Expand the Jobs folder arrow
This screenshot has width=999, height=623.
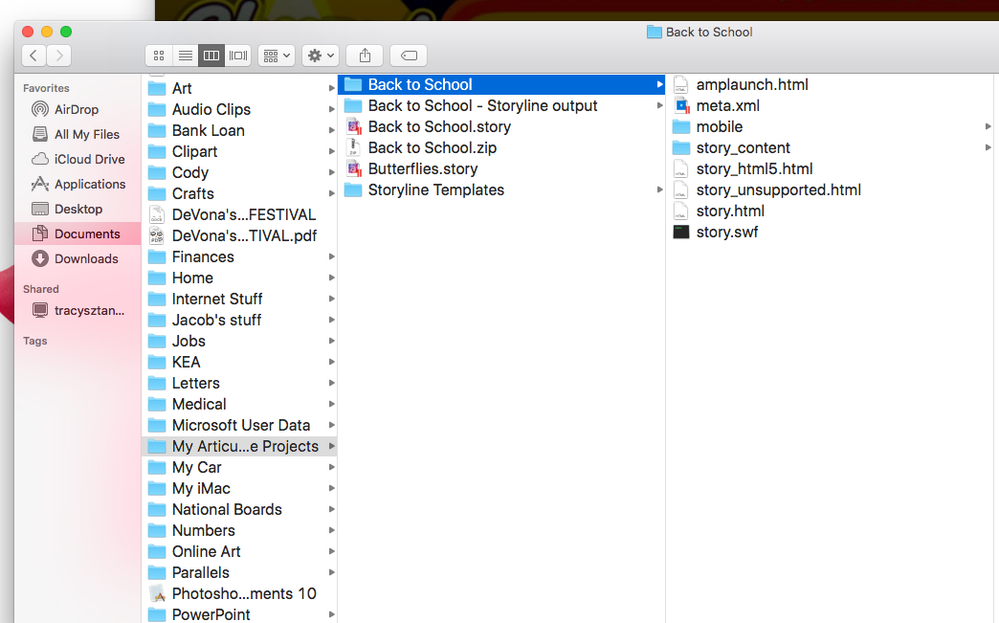pos(331,341)
